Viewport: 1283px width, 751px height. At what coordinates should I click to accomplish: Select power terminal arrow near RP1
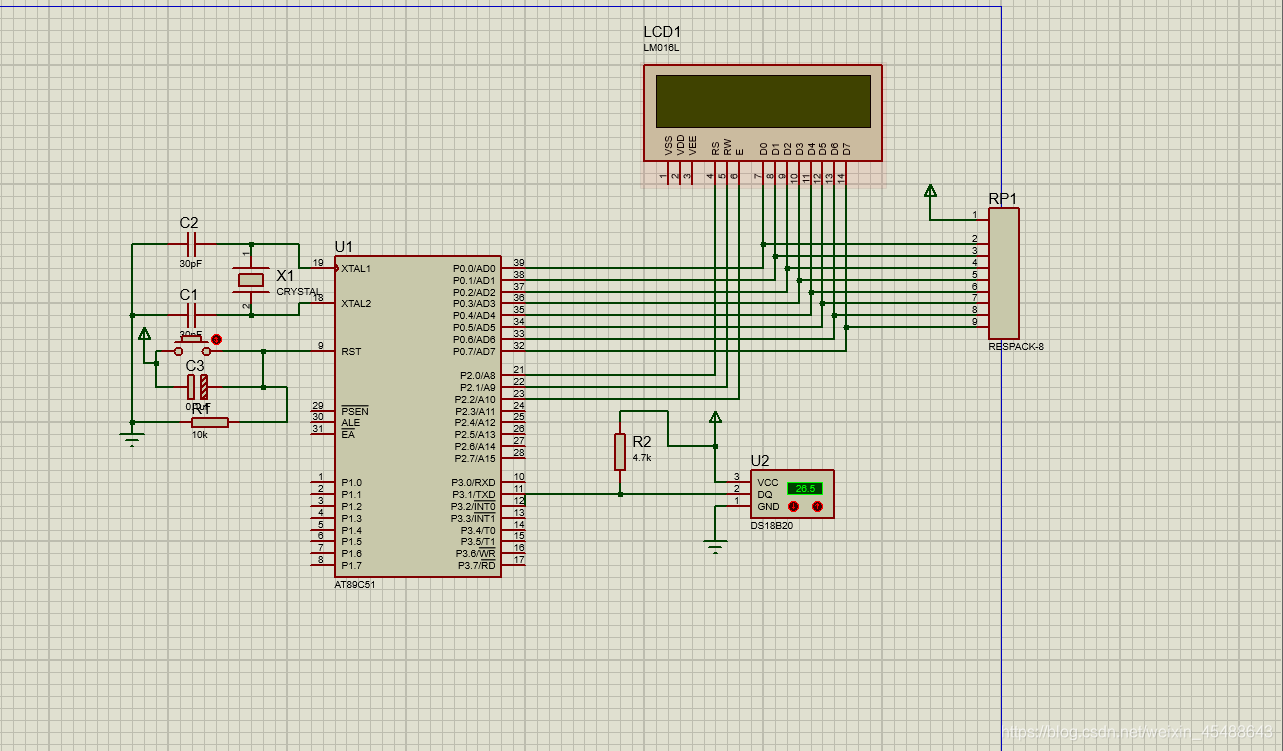pos(930,191)
